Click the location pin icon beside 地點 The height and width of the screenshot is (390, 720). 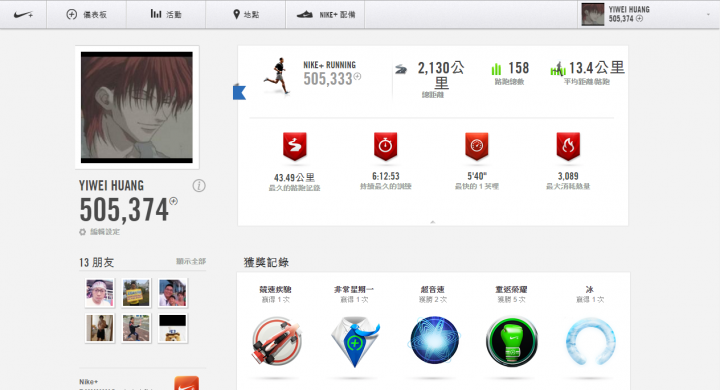click(x=236, y=15)
